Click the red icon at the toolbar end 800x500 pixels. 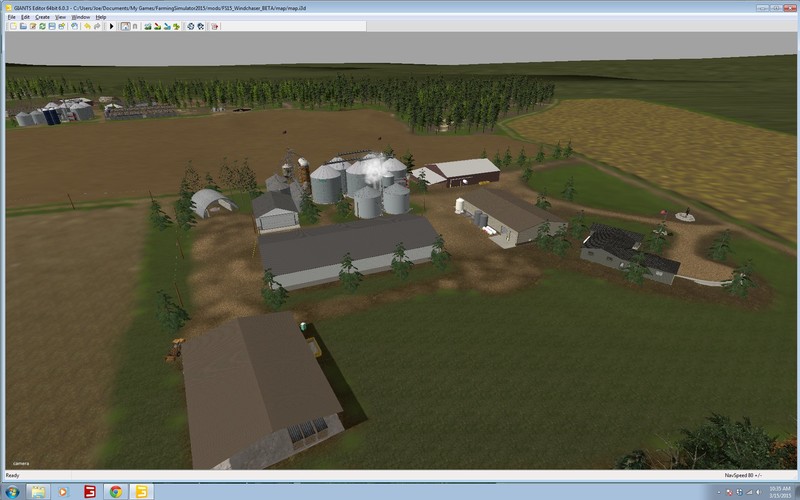click(x=212, y=26)
